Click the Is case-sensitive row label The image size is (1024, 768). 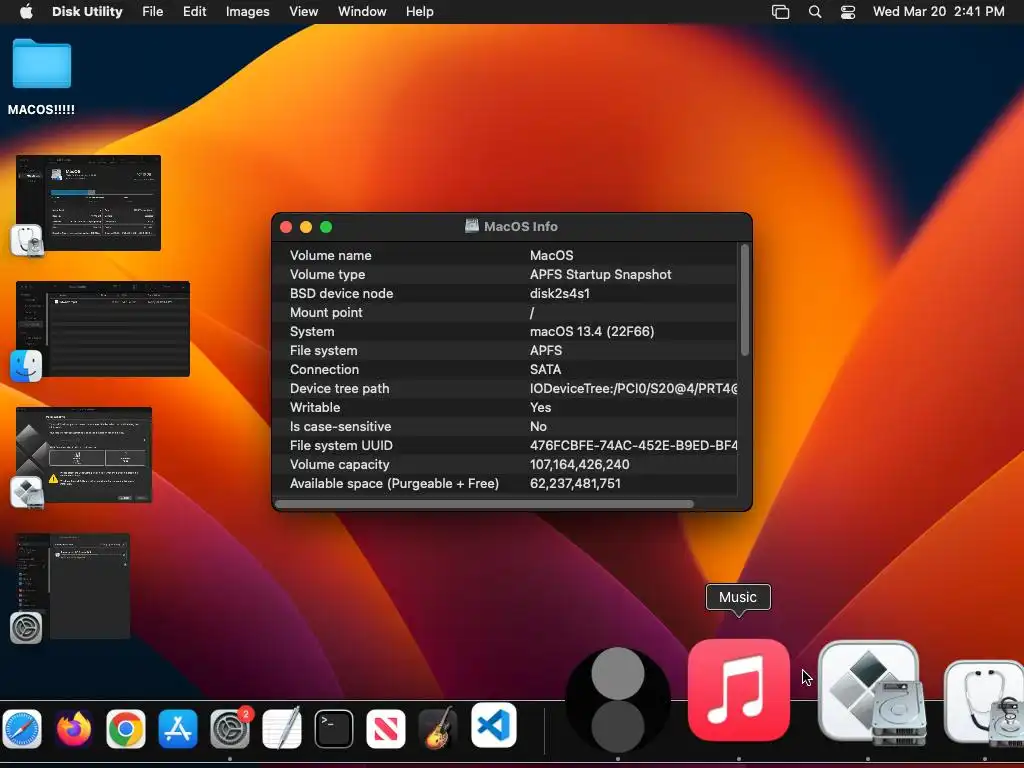click(340, 426)
